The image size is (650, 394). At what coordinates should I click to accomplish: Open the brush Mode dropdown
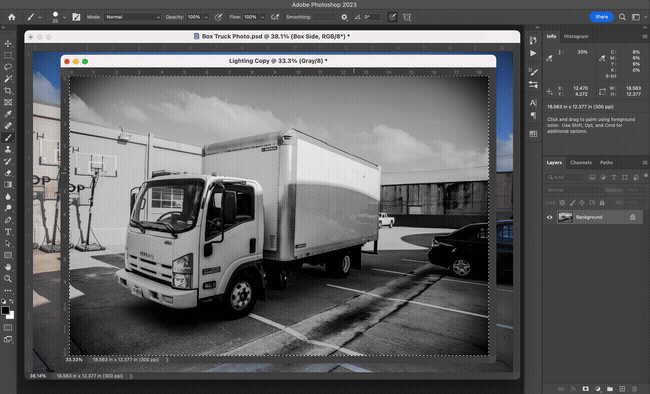click(x=132, y=17)
